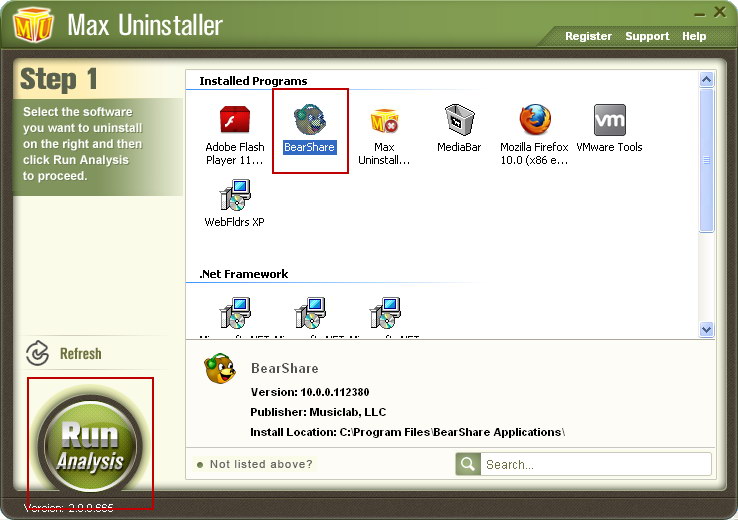Select the BearShare program icon

click(309, 120)
